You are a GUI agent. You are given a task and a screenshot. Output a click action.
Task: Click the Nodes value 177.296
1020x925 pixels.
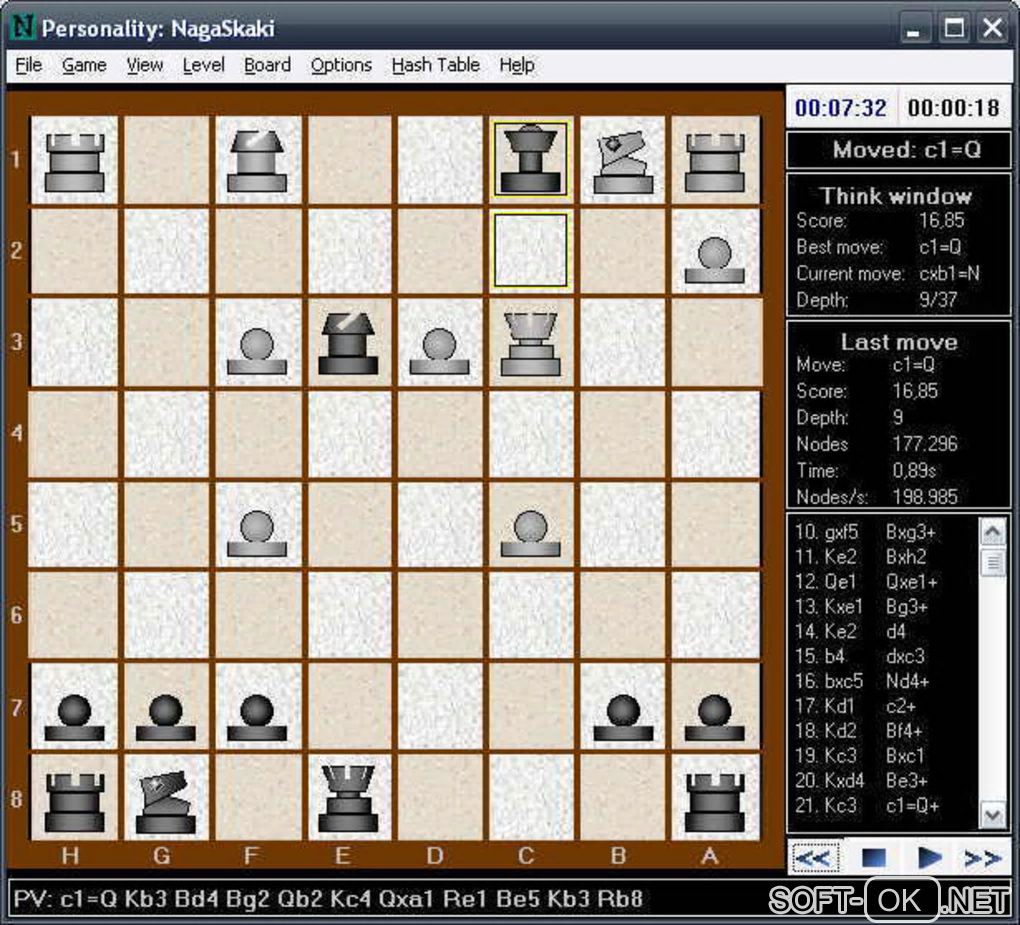[924, 445]
